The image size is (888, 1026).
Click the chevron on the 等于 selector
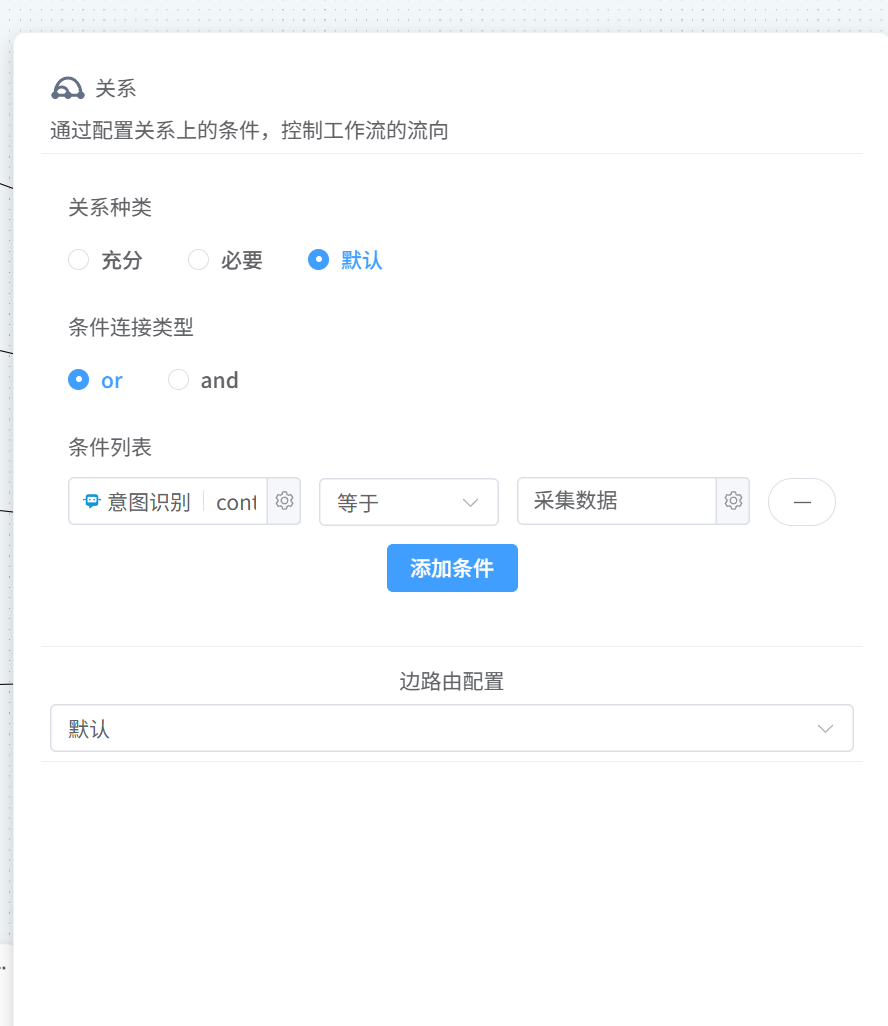pyautogui.click(x=468, y=502)
